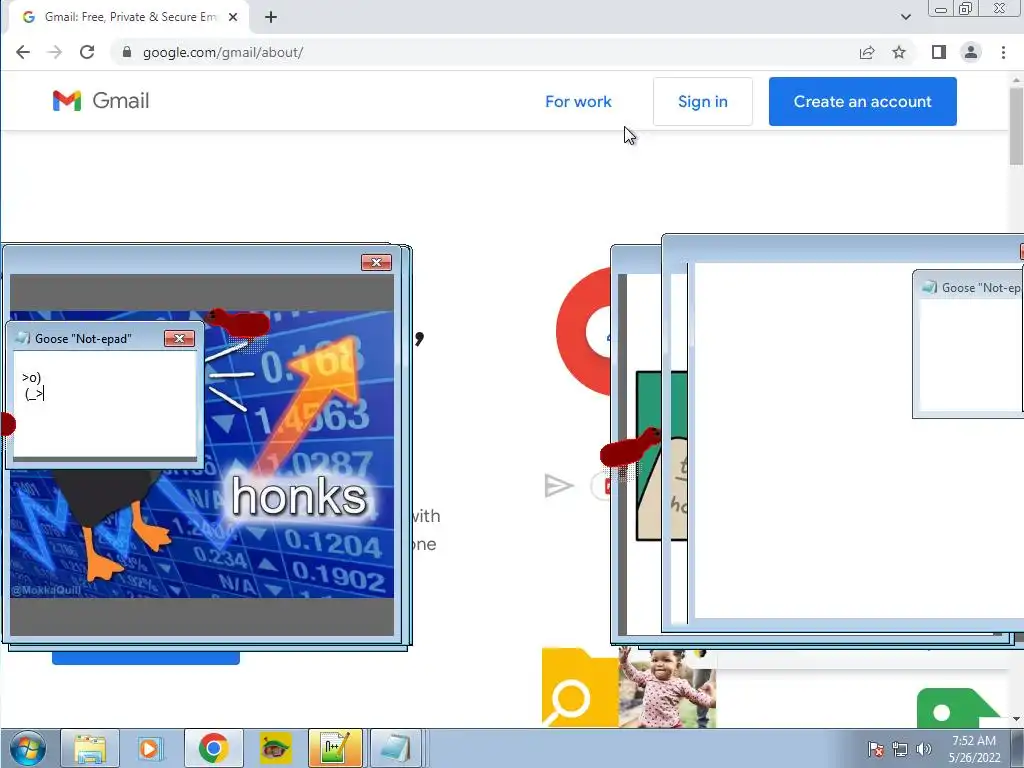The image size is (1024, 768).
Task: Open the Notepad++ taskbar icon
Action: click(335, 748)
